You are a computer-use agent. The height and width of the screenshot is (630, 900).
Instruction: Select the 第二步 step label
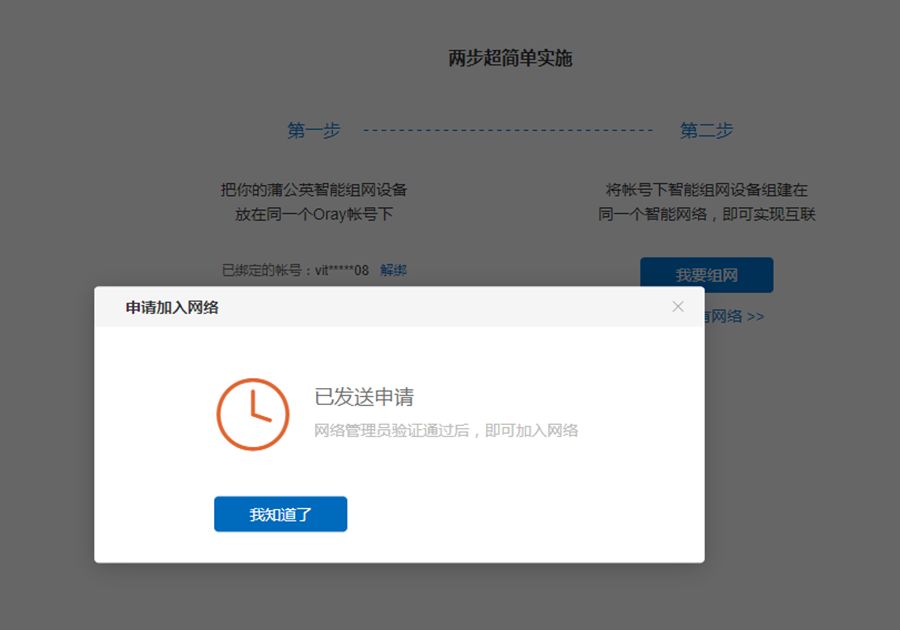tap(707, 130)
